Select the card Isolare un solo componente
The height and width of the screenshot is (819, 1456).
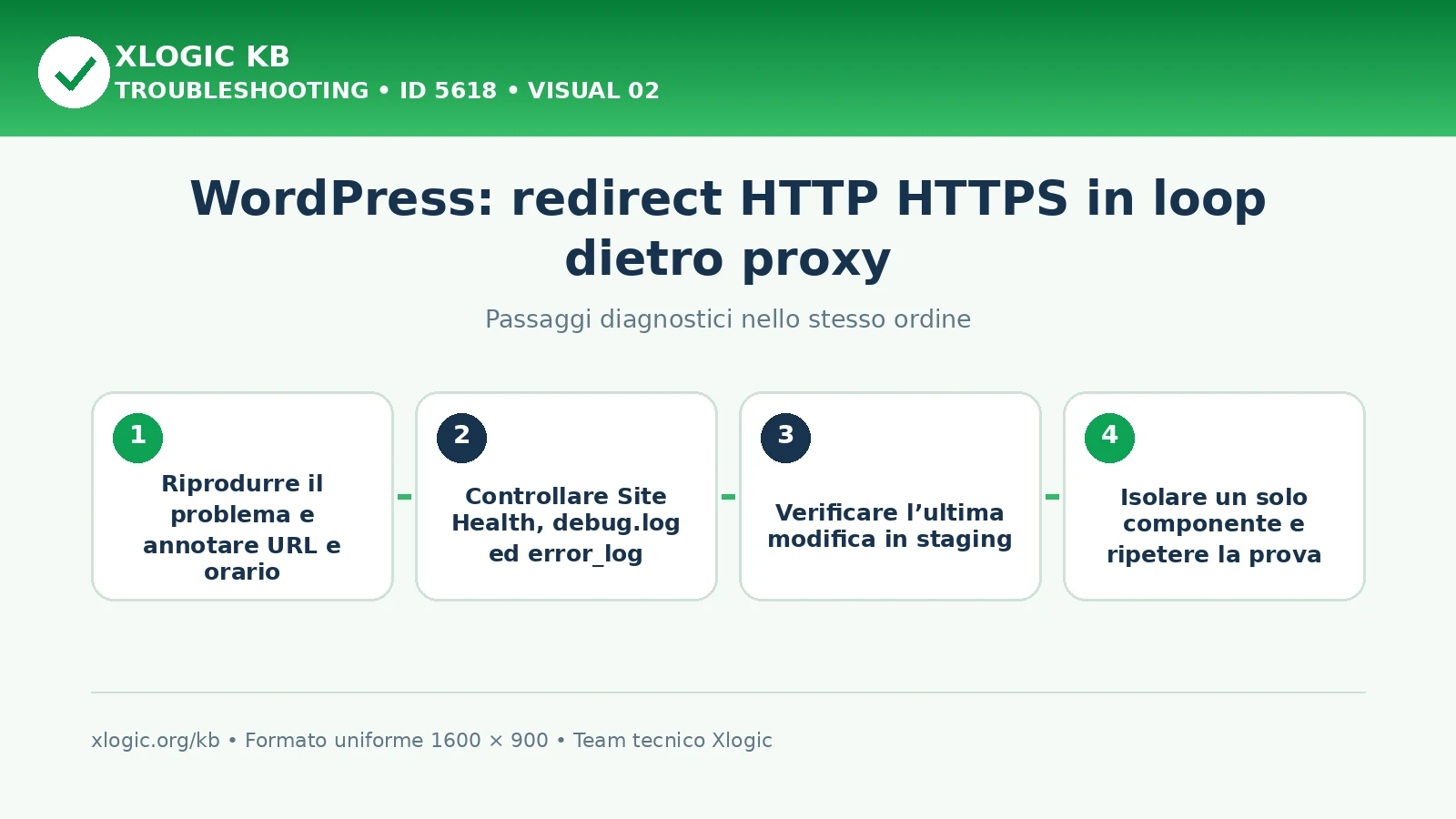coord(1214,496)
